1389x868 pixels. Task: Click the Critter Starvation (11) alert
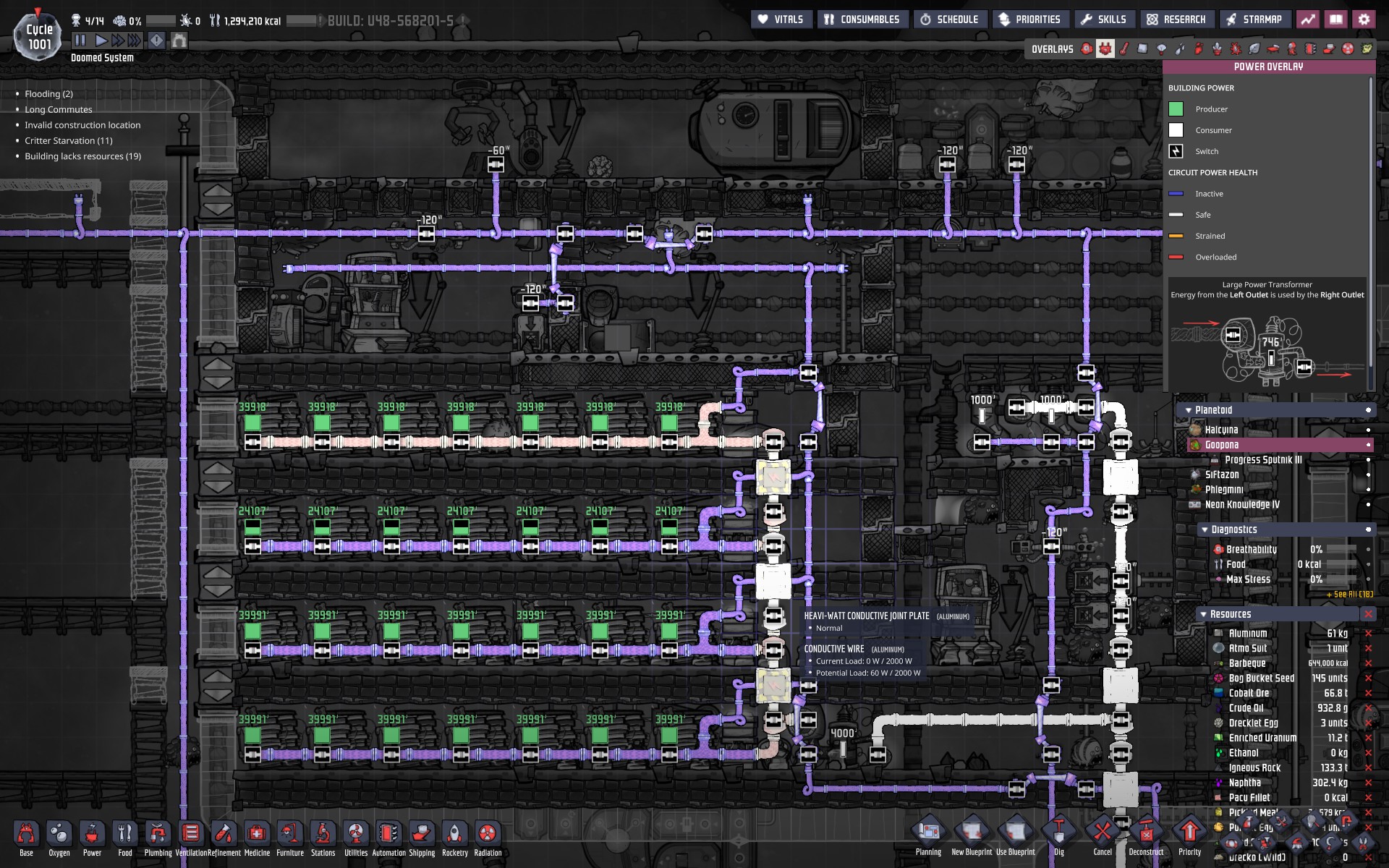point(69,140)
